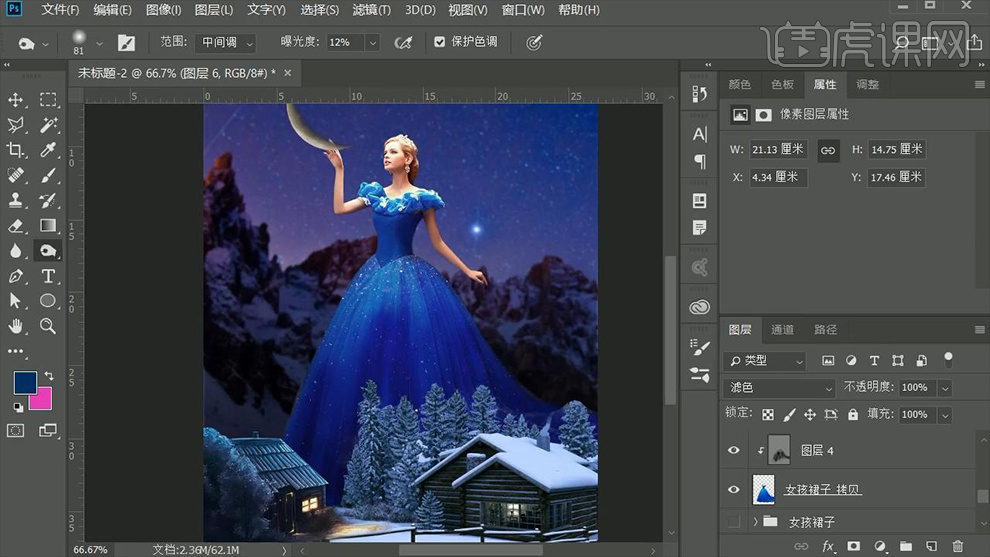Select the Gradient tool

click(x=48, y=226)
